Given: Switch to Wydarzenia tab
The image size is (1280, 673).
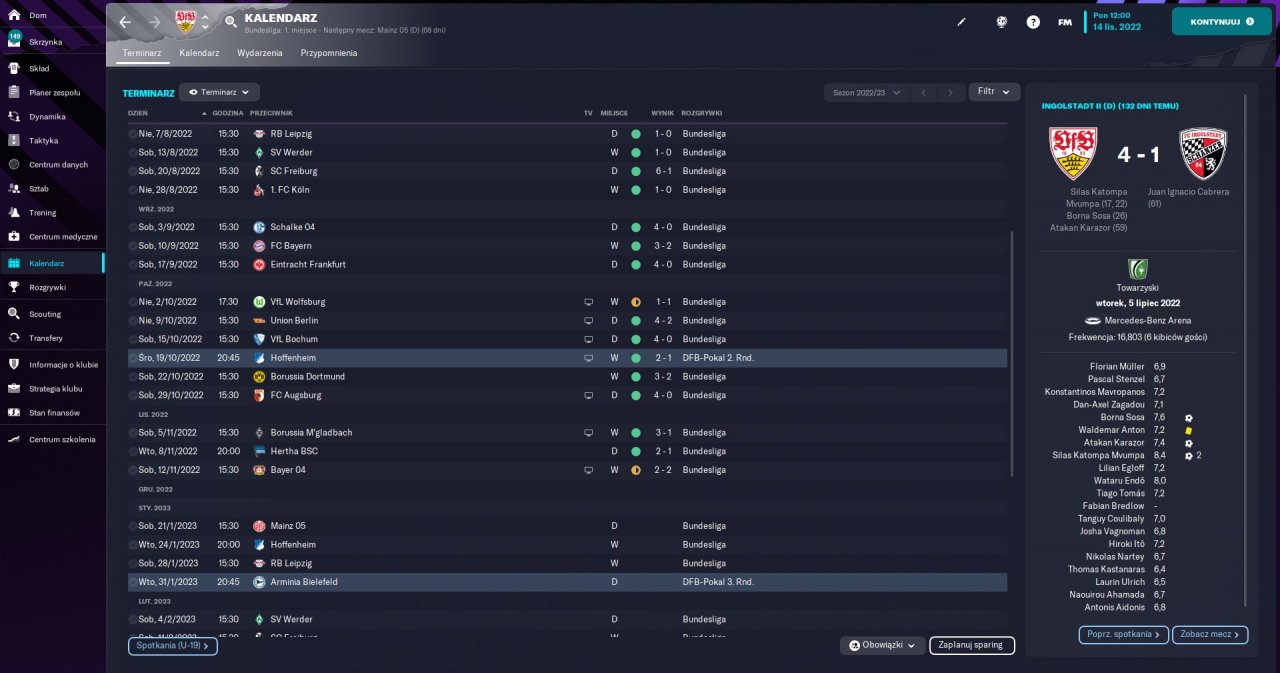Looking at the screenshot, I should tap(260, 53).
